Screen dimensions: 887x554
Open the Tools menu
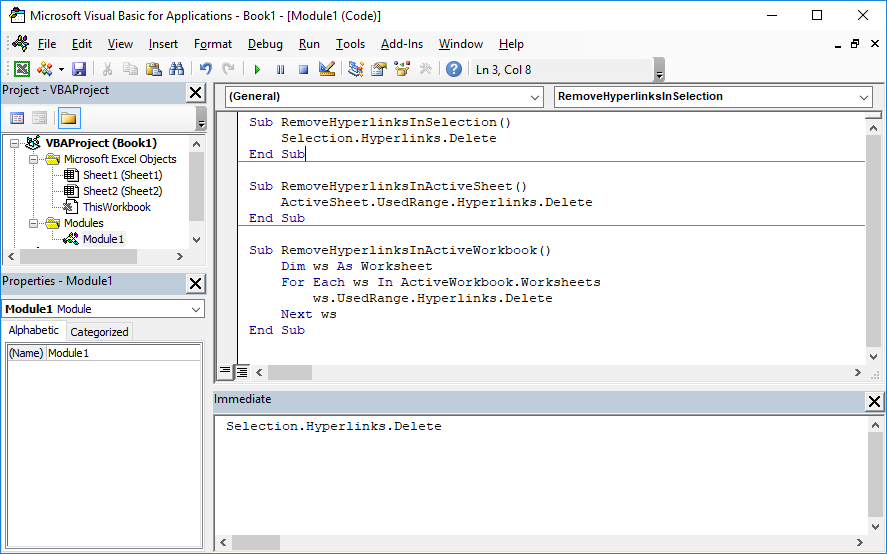click(x=350, y=44)
